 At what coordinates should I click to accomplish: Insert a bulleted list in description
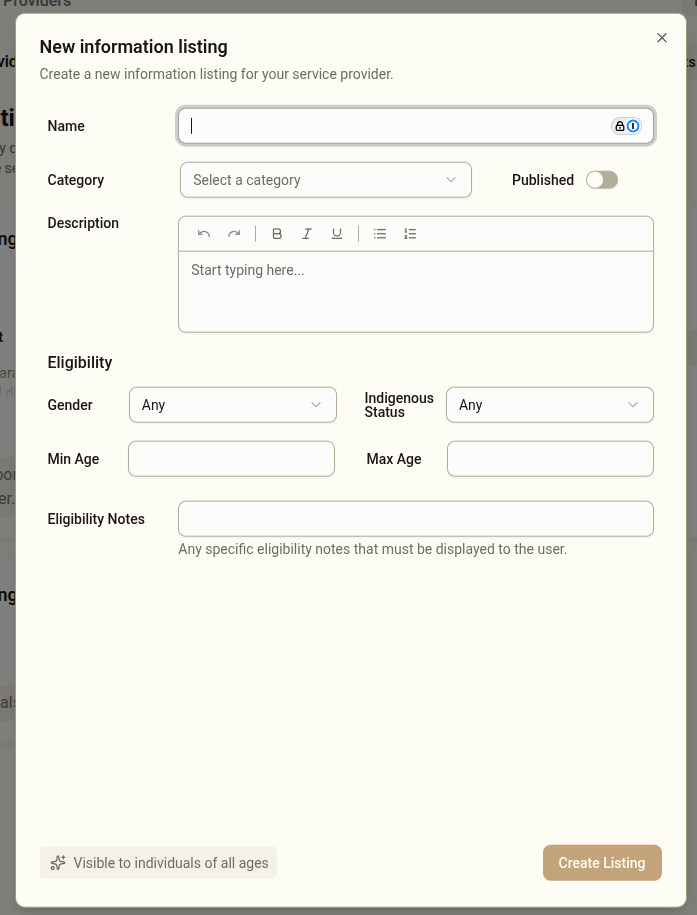tap(380, 234)
